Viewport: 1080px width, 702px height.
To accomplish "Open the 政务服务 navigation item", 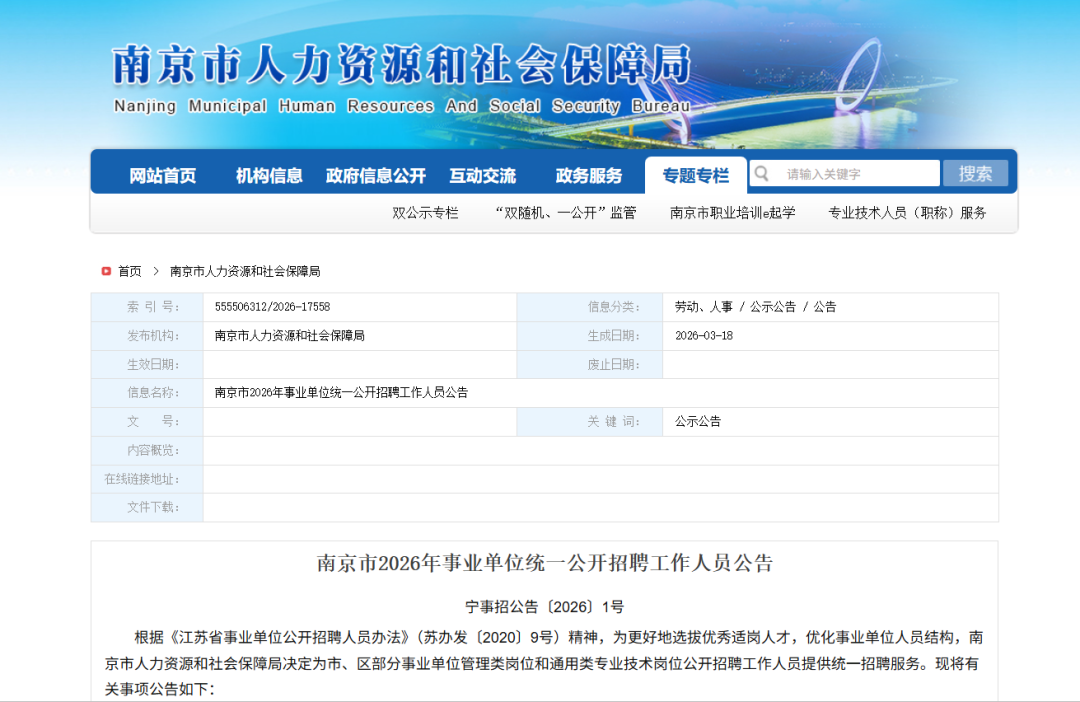I will point(589,176).
